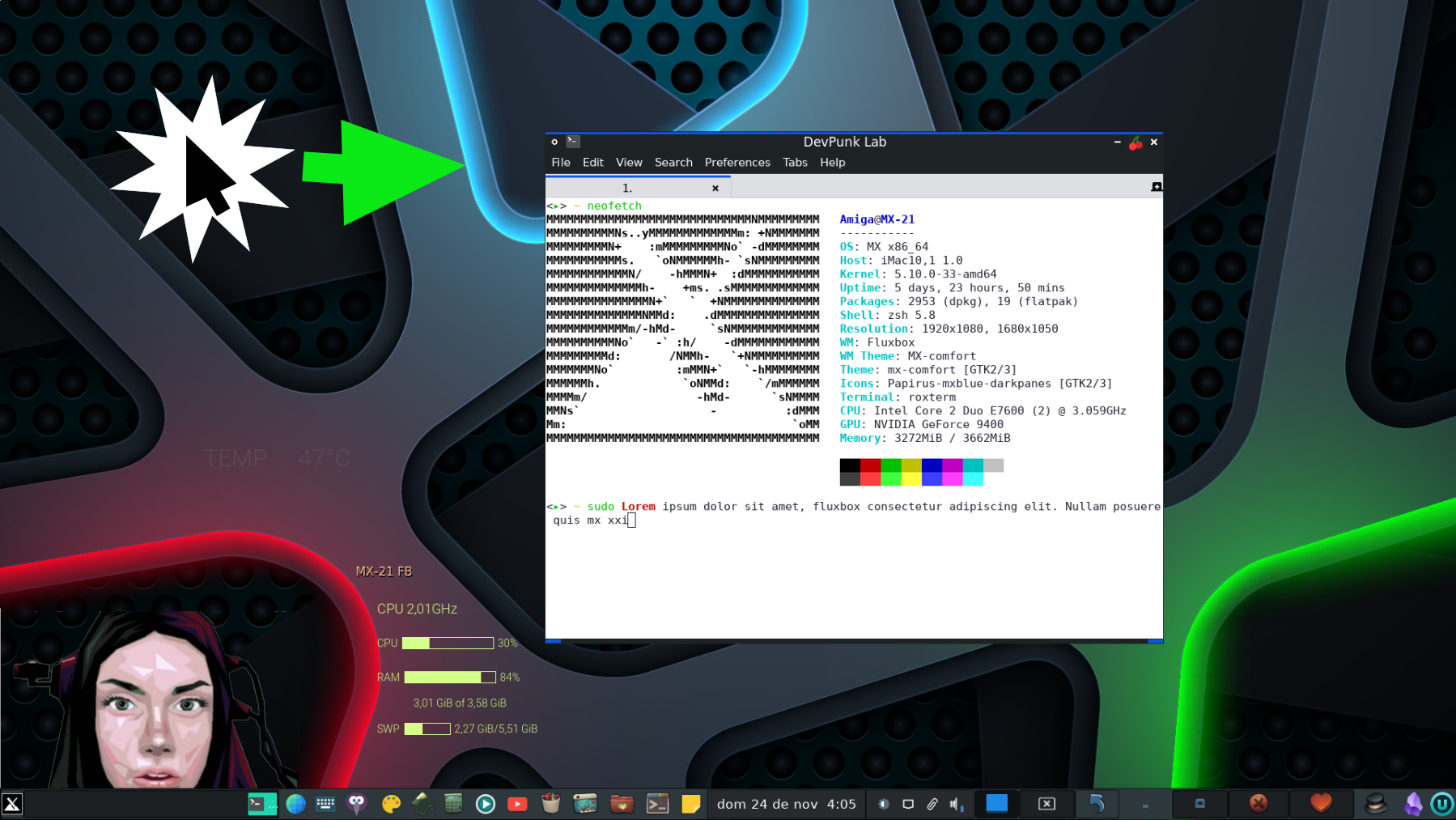Click the CPU 2,01GHz readout

coord(417,609)
